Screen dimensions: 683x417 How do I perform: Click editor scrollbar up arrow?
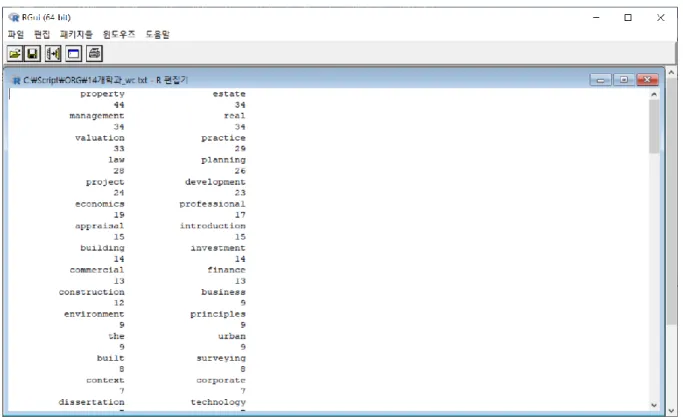654,94
